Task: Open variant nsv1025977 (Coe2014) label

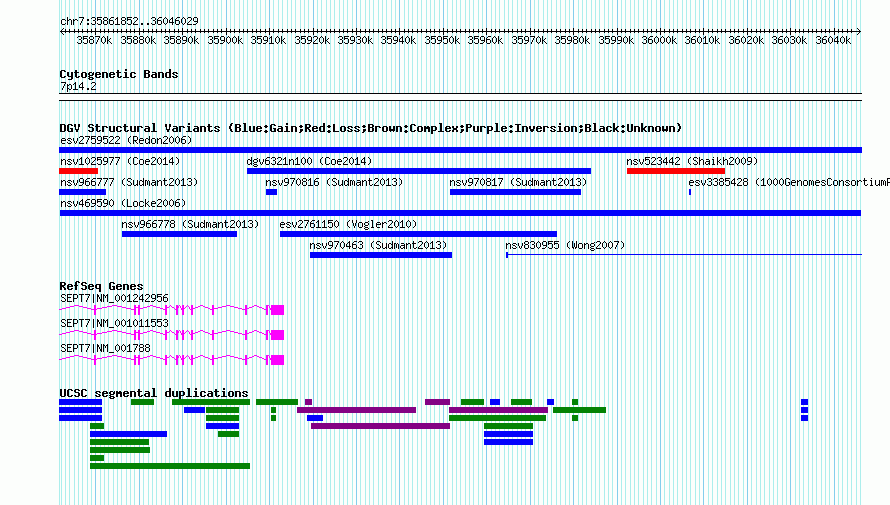Action: [120, 161]
